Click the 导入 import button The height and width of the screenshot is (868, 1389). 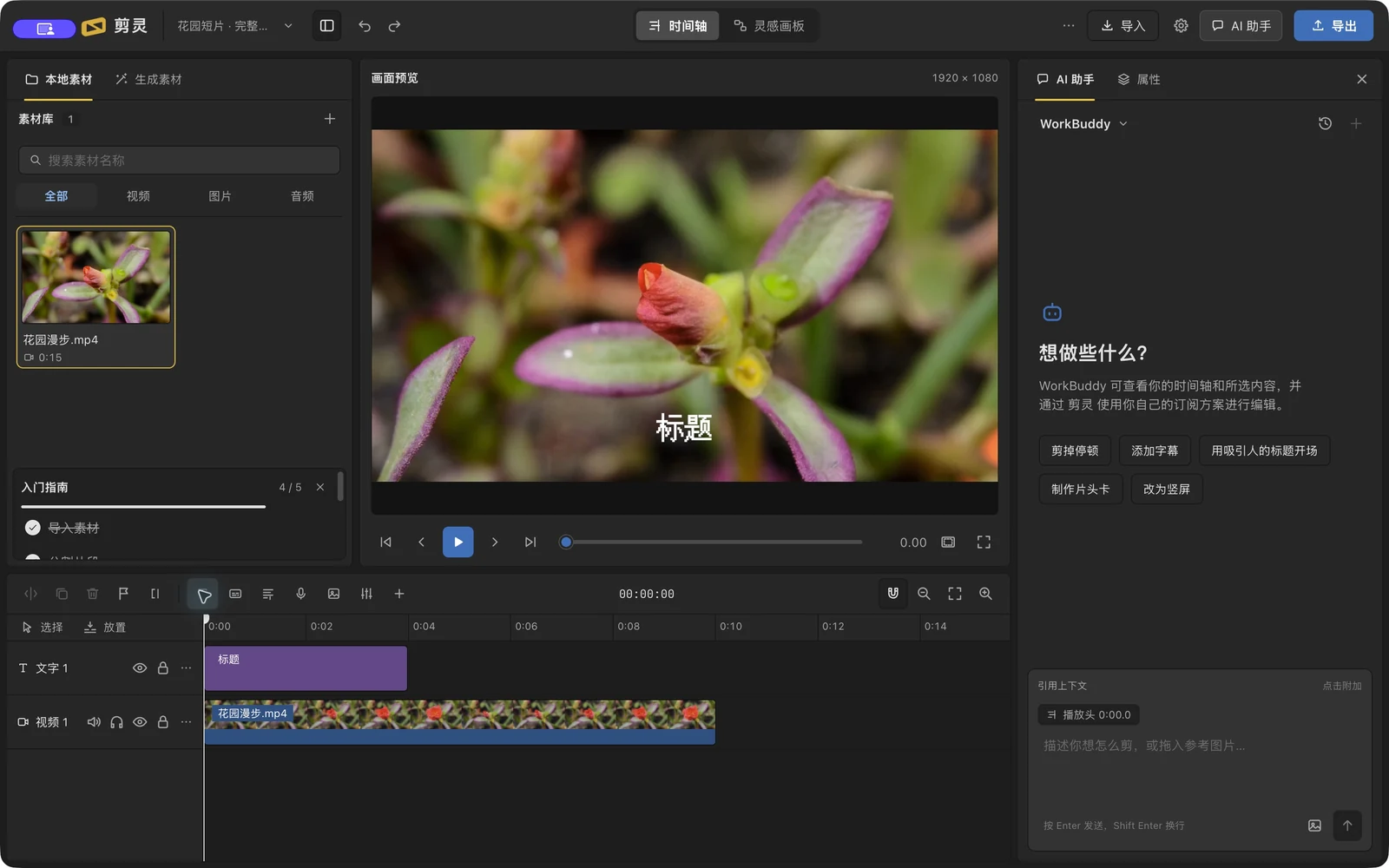point(1123,26)
